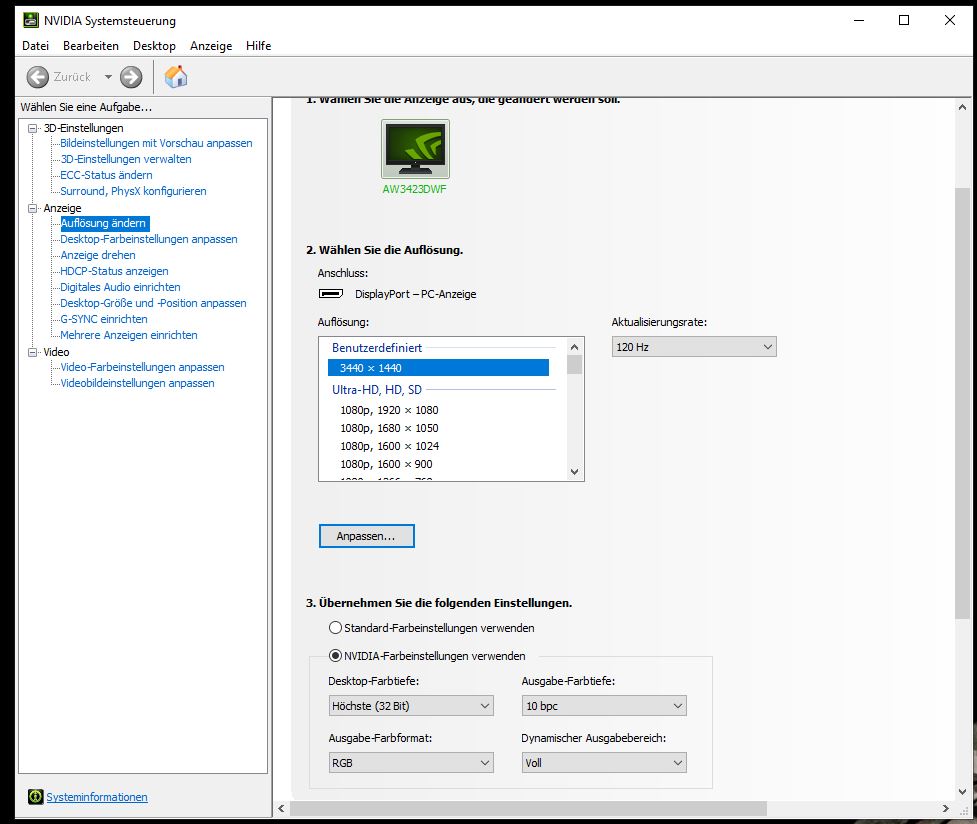This screenshot has height=824, width=977.
Task: Minimize the NVIDIA Systemsteuerung window
Action: pos(859,21)
